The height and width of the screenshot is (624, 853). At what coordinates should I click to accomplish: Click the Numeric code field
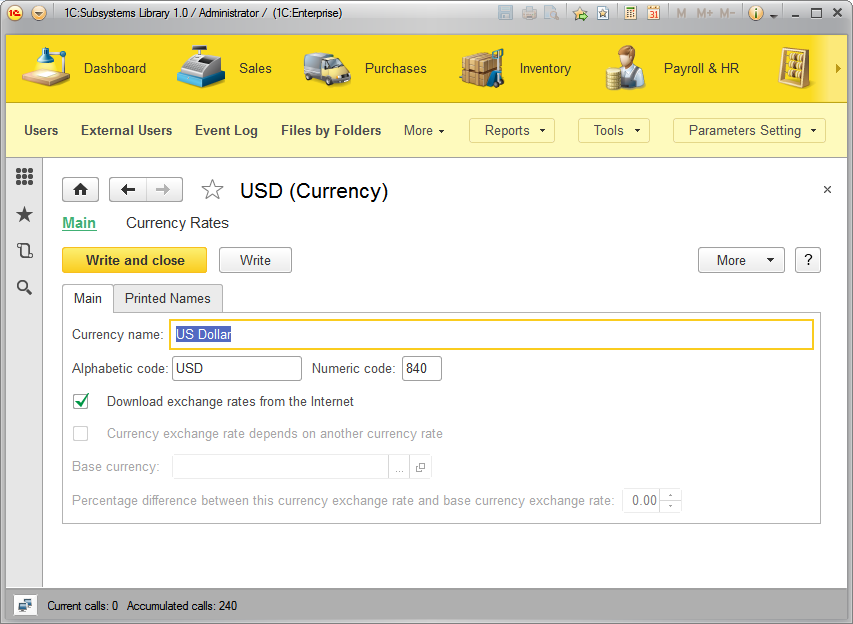[x=422, y=368]
